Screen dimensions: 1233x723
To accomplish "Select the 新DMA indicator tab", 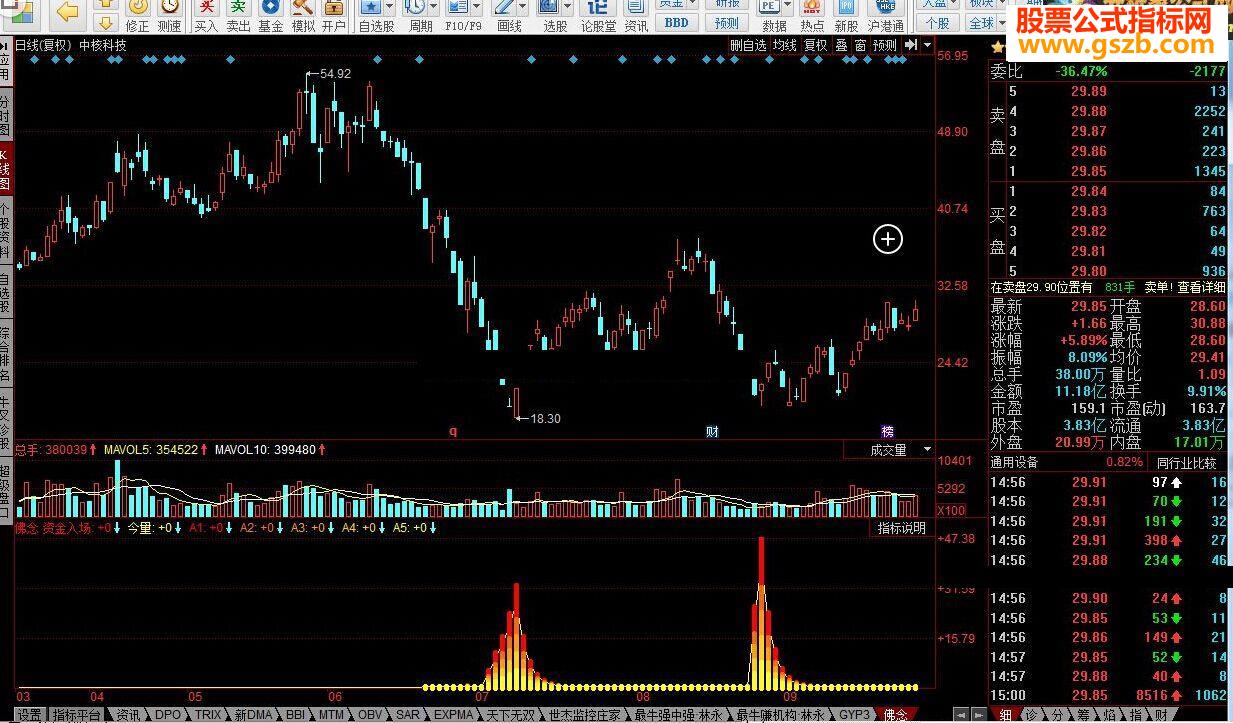I will [253, 715].
